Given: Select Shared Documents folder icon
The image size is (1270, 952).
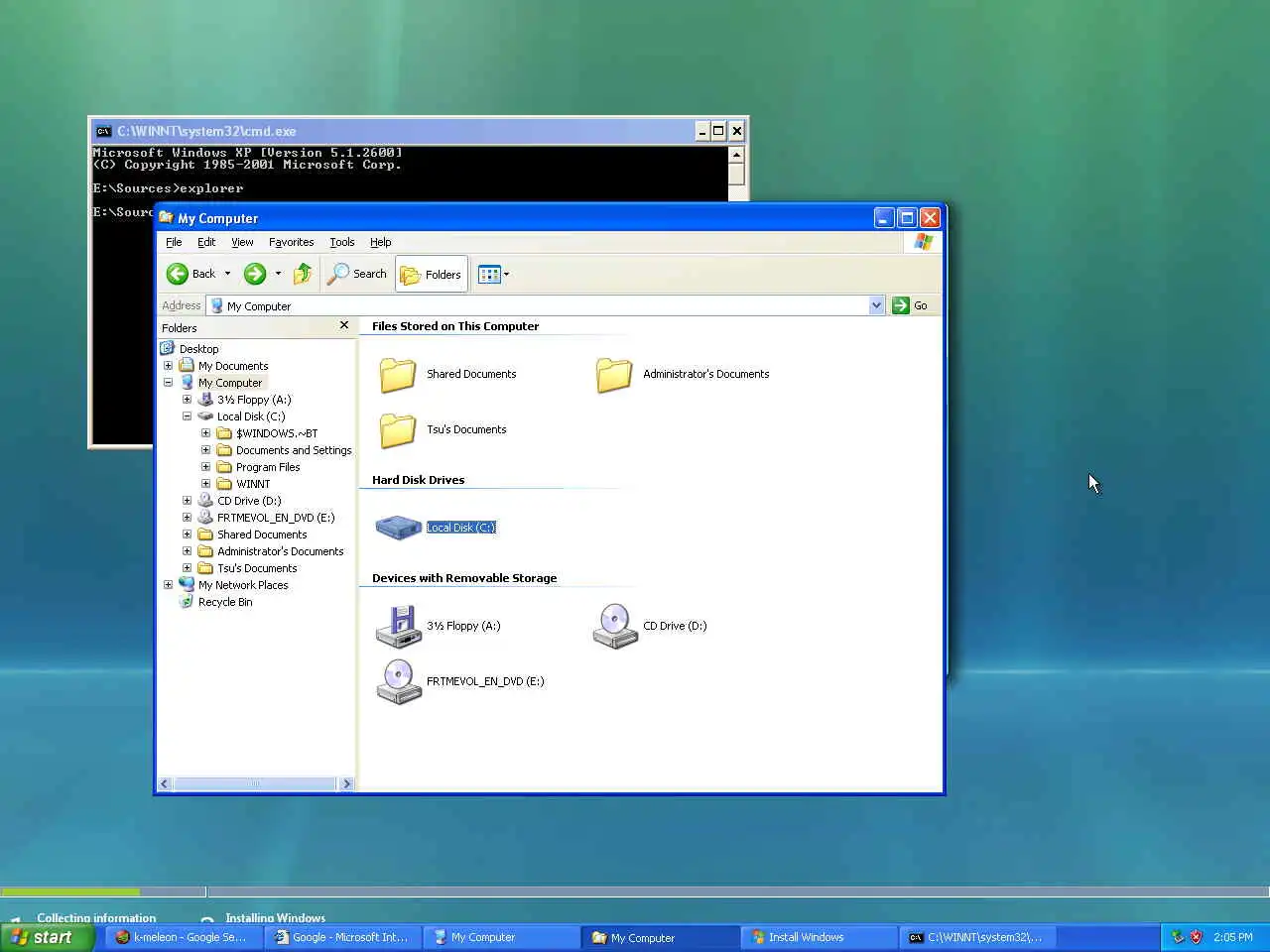Looking at the screenshot, I should coord(398,375).
